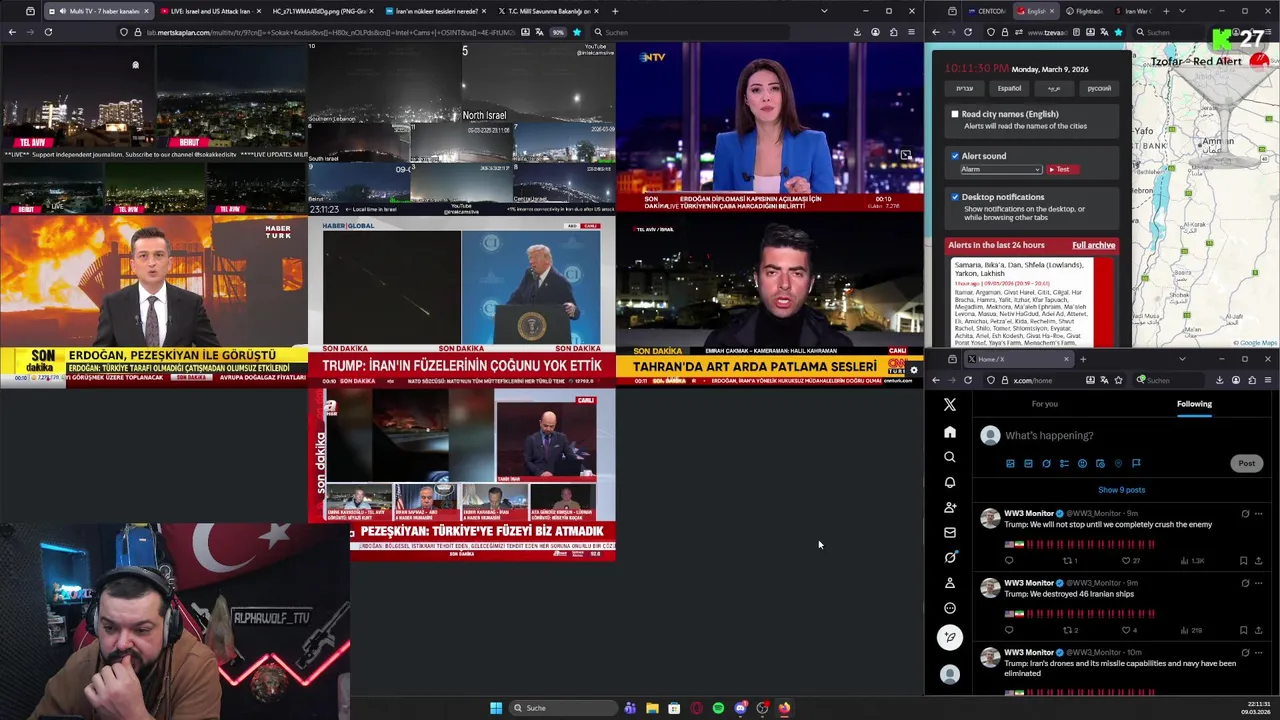Click the round compose post button
1280x720 pixels.
pyautogui.click(x=950, y=637)
